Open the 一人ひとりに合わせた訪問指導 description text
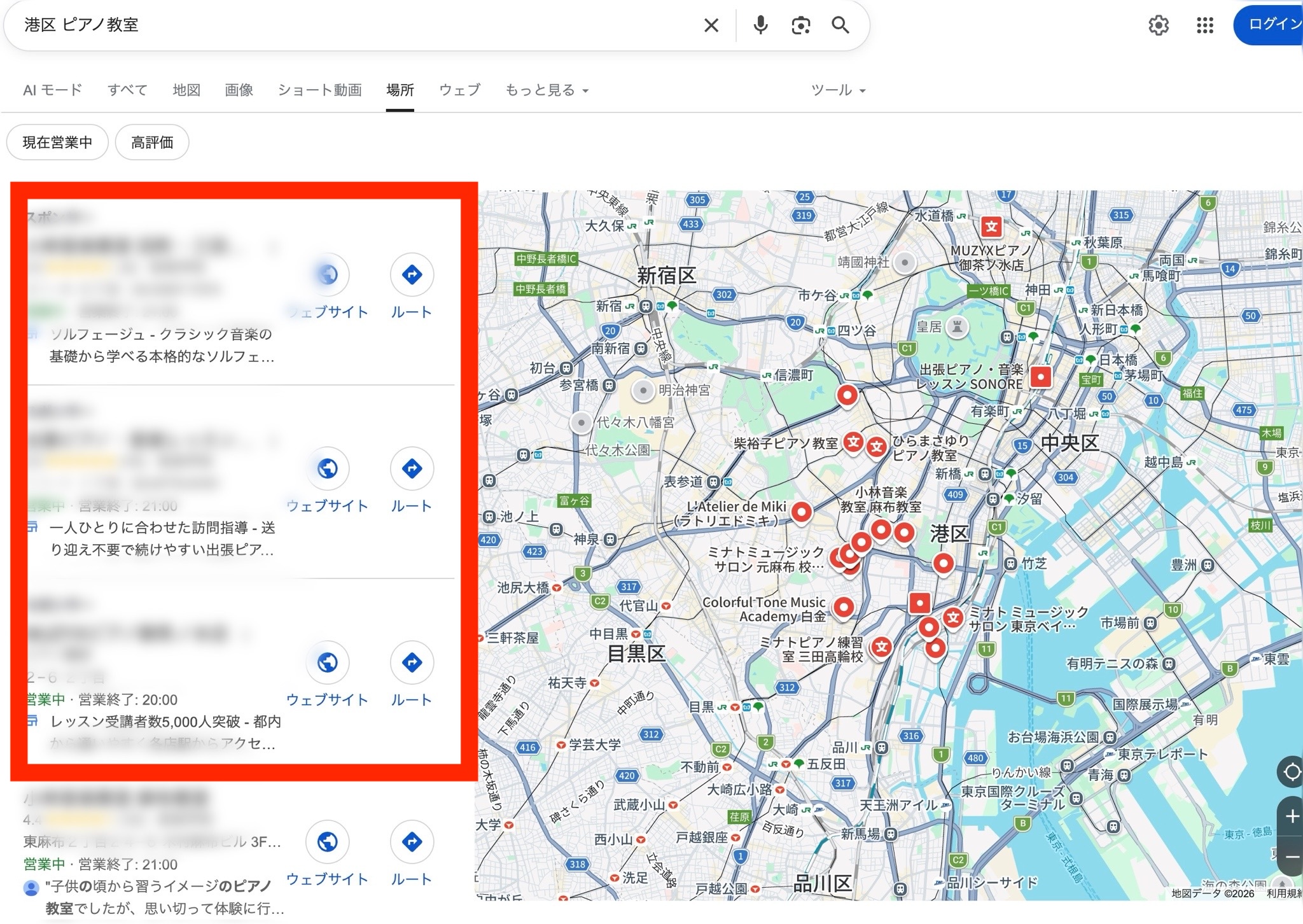The image size is (1303, 924). point(162,538)
